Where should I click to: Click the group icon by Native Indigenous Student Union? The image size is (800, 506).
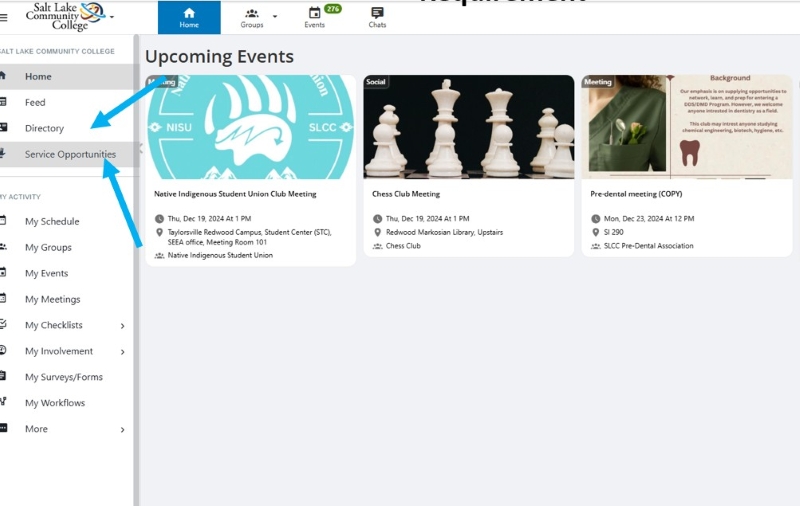[159, 256]
